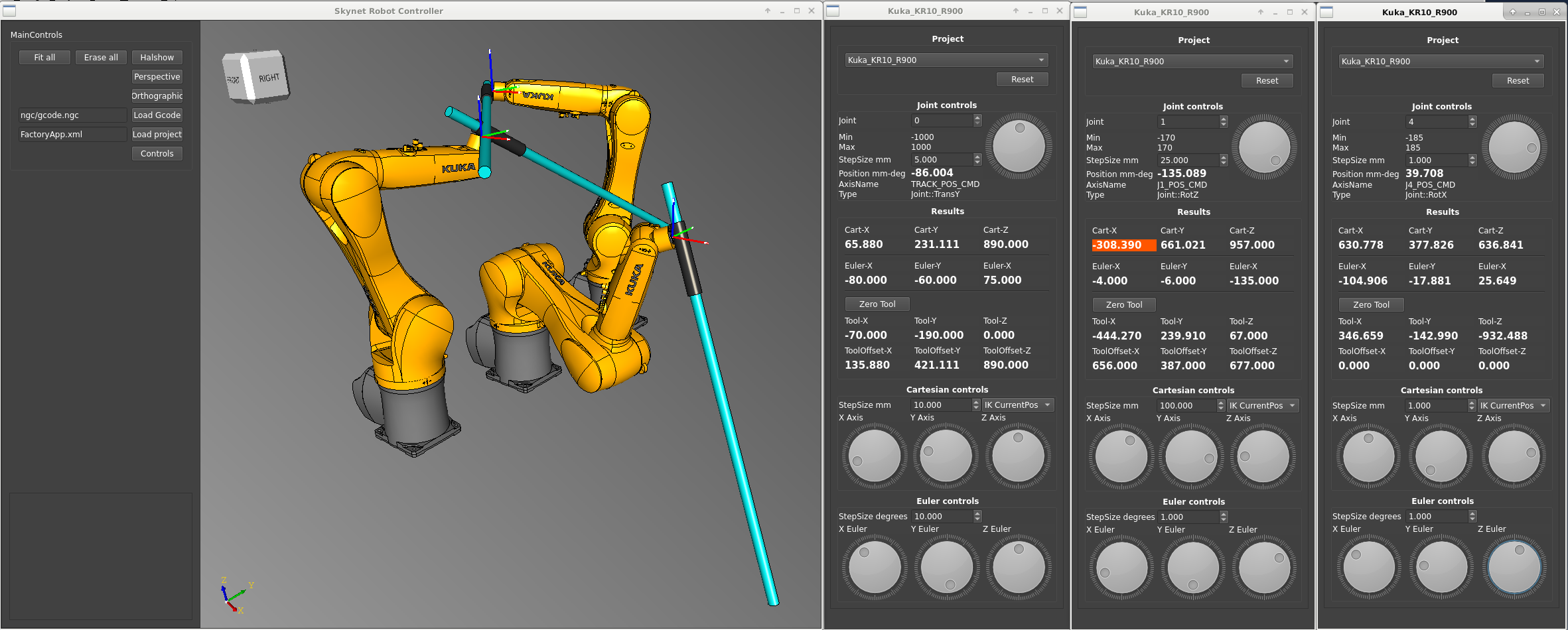This screenshot has height=630, width=1568.
Task: Switch the view to Perspective
Action: [x=157, y=77]
